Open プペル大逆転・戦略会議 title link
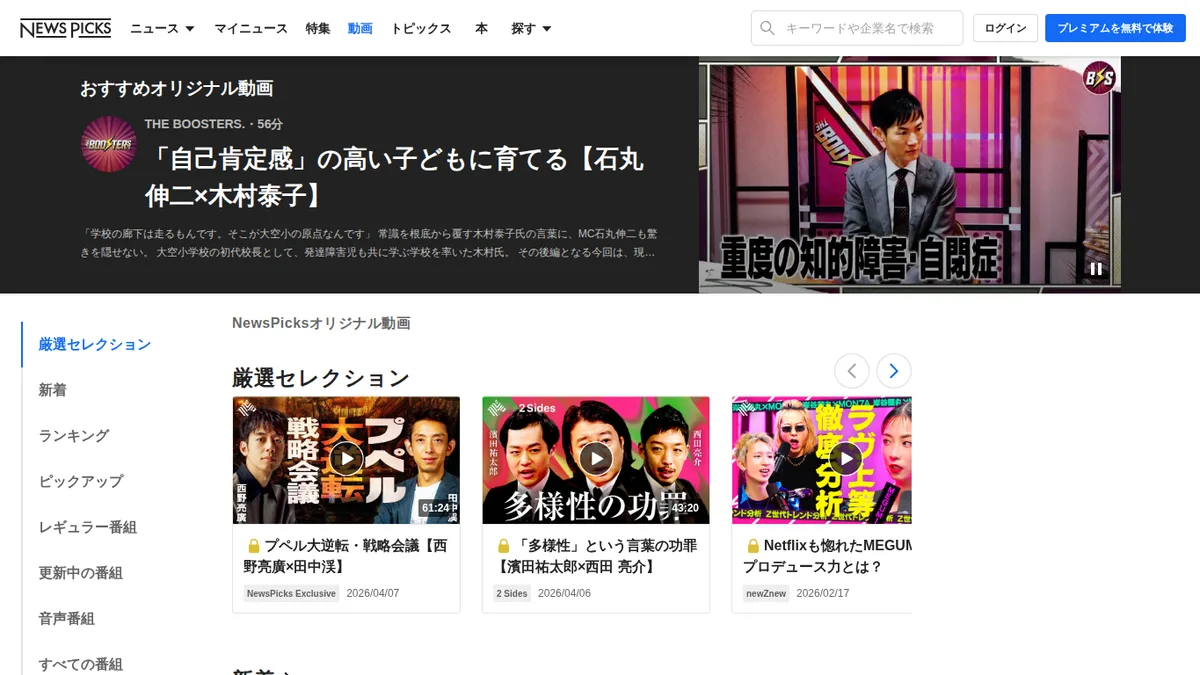 (x=346, y=556)
